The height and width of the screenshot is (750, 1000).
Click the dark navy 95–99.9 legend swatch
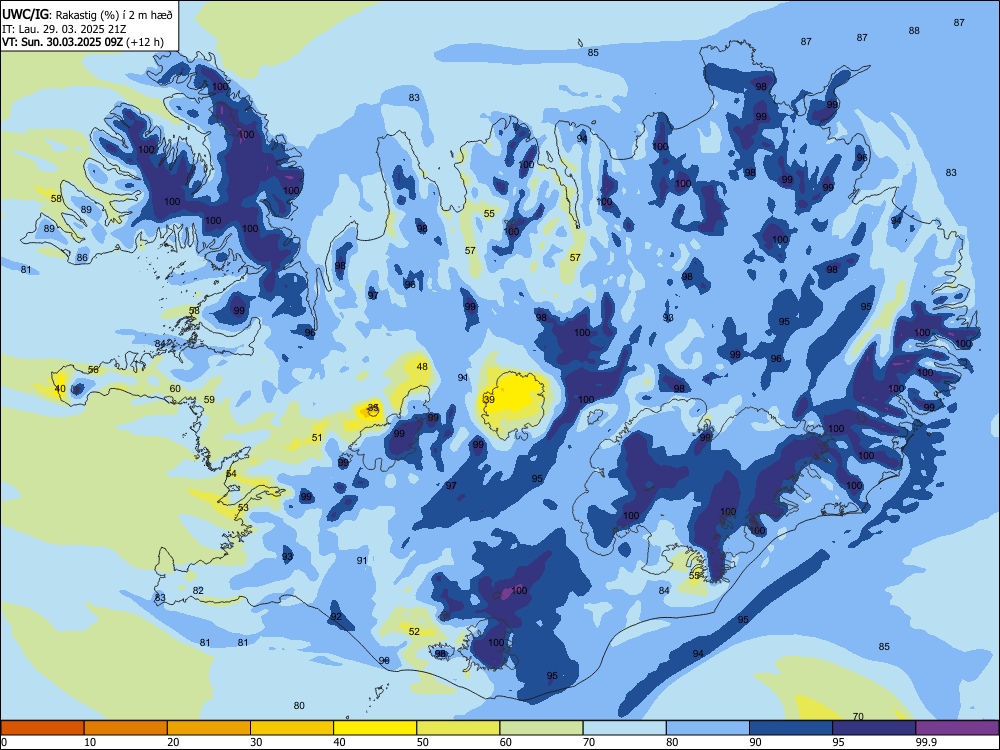874,728
